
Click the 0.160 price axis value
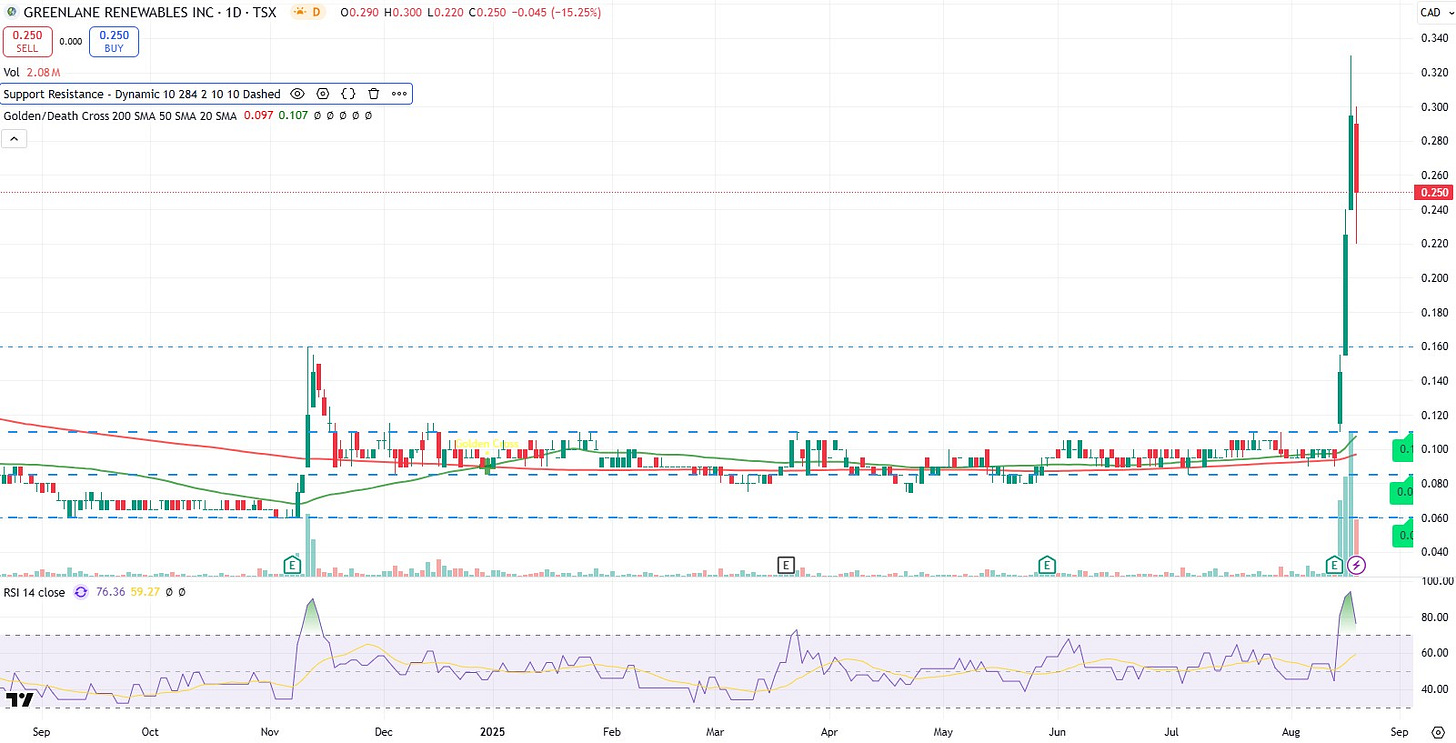tap(1433, 347)
